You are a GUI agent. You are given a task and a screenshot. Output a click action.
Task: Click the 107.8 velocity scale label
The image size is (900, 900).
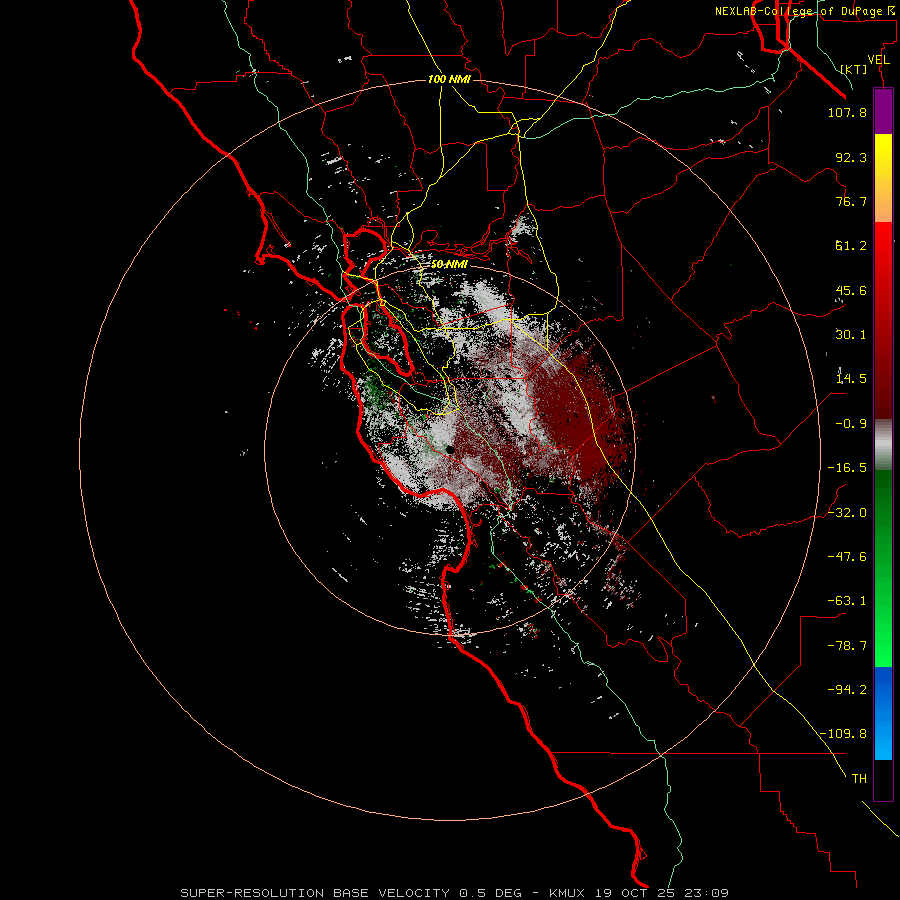847,112
